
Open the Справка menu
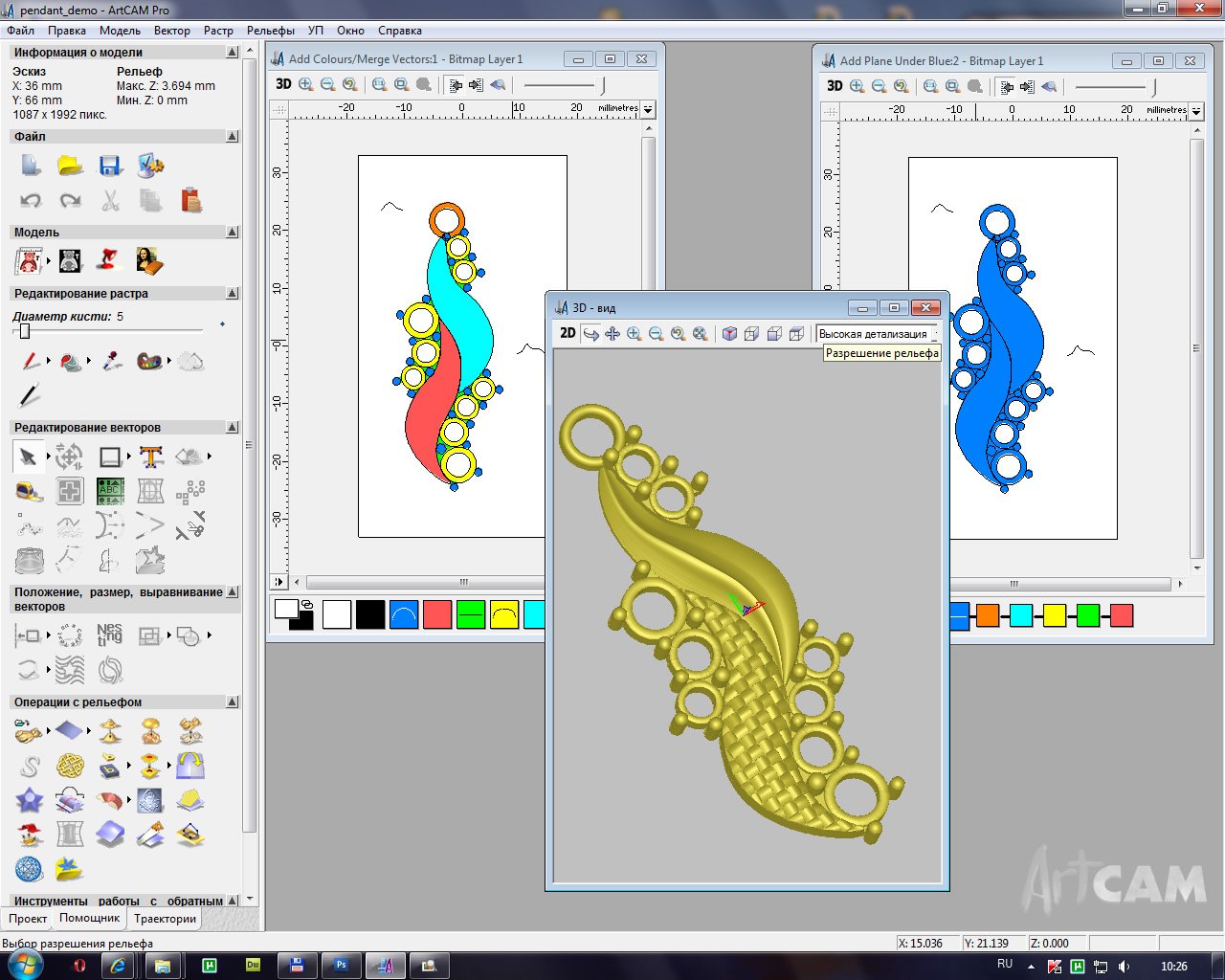click(400, 31)
